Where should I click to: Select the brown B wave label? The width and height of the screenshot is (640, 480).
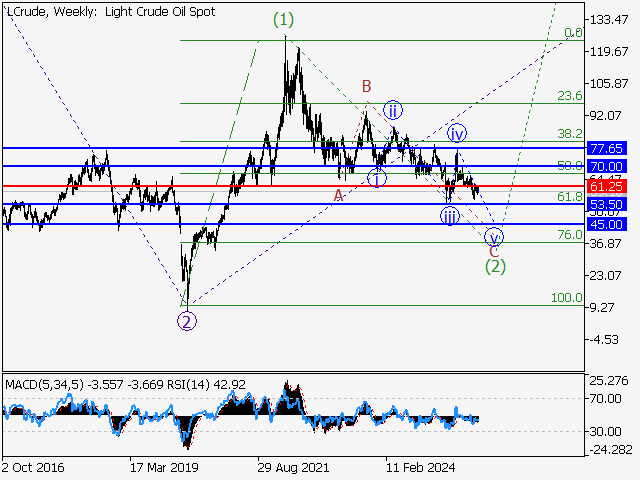pos(367,87)
